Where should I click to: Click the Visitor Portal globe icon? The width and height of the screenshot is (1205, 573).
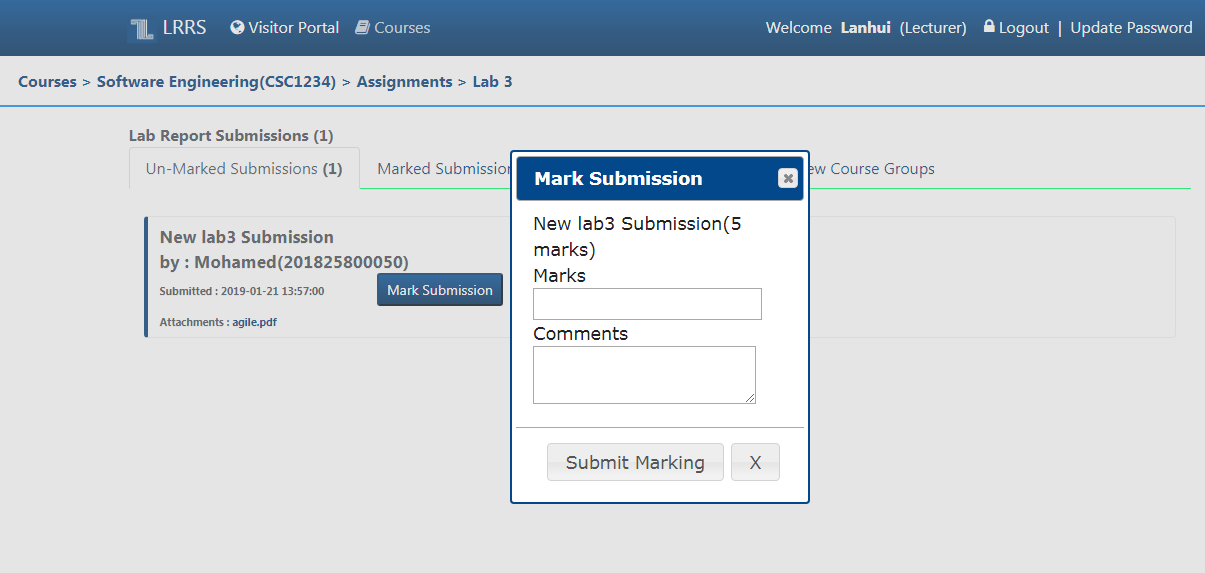pos(237,28)
